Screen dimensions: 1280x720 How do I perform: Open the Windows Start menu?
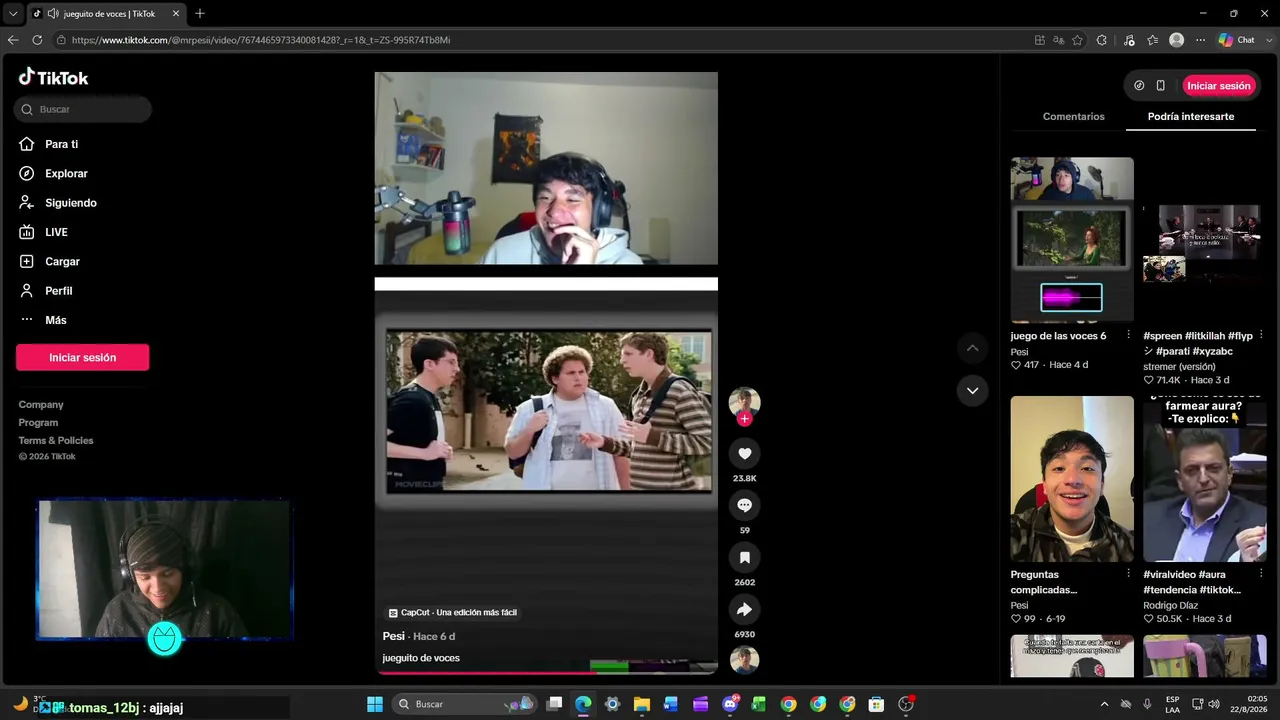(375, 704)
